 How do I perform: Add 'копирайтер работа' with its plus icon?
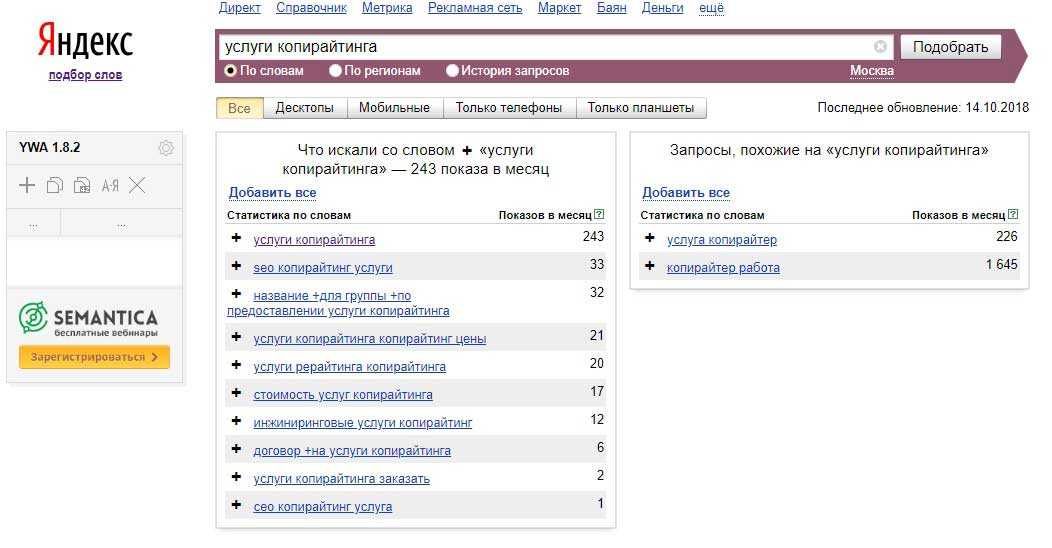(650, 266)
